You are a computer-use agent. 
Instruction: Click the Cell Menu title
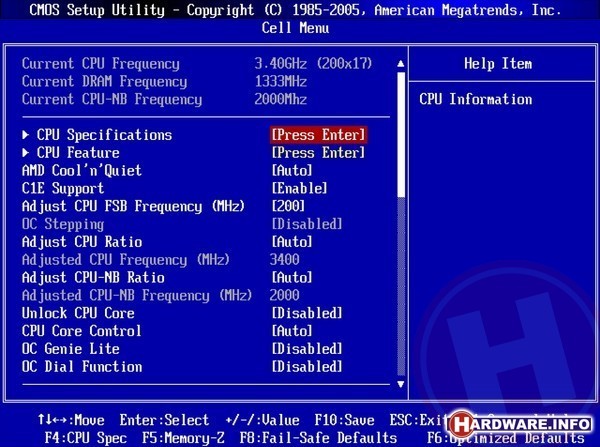295,28
